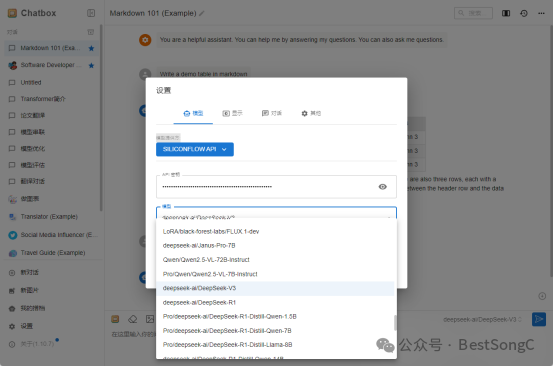Open the Social Media Influencer conversation
Image resolution: width=553 pixels, height=367 pixels.
click(51, 235)
